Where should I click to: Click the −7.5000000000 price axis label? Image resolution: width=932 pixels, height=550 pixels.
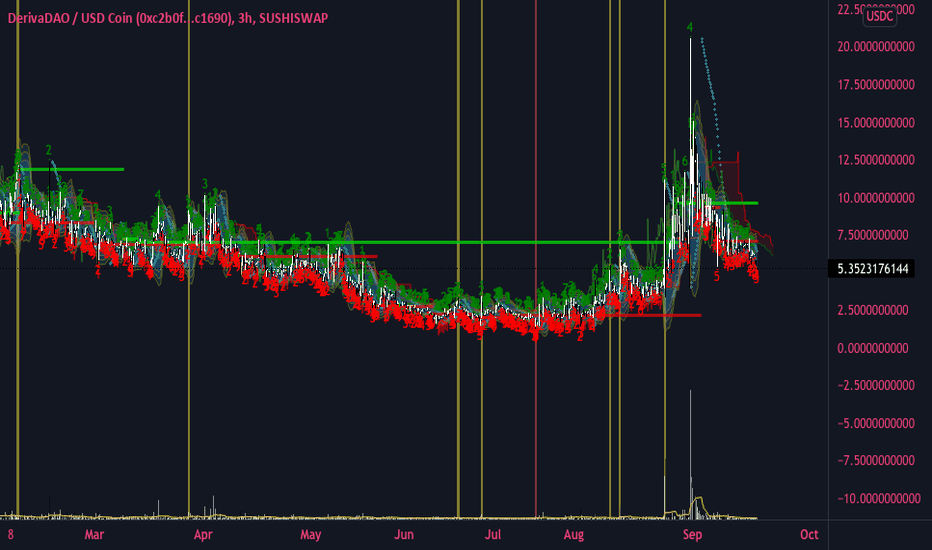[876, 461]
